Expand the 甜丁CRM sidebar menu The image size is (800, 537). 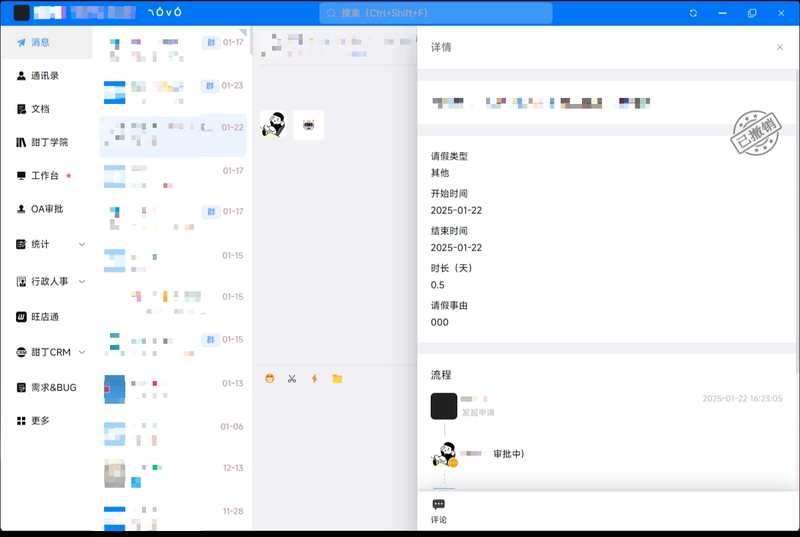coord(50,352)
